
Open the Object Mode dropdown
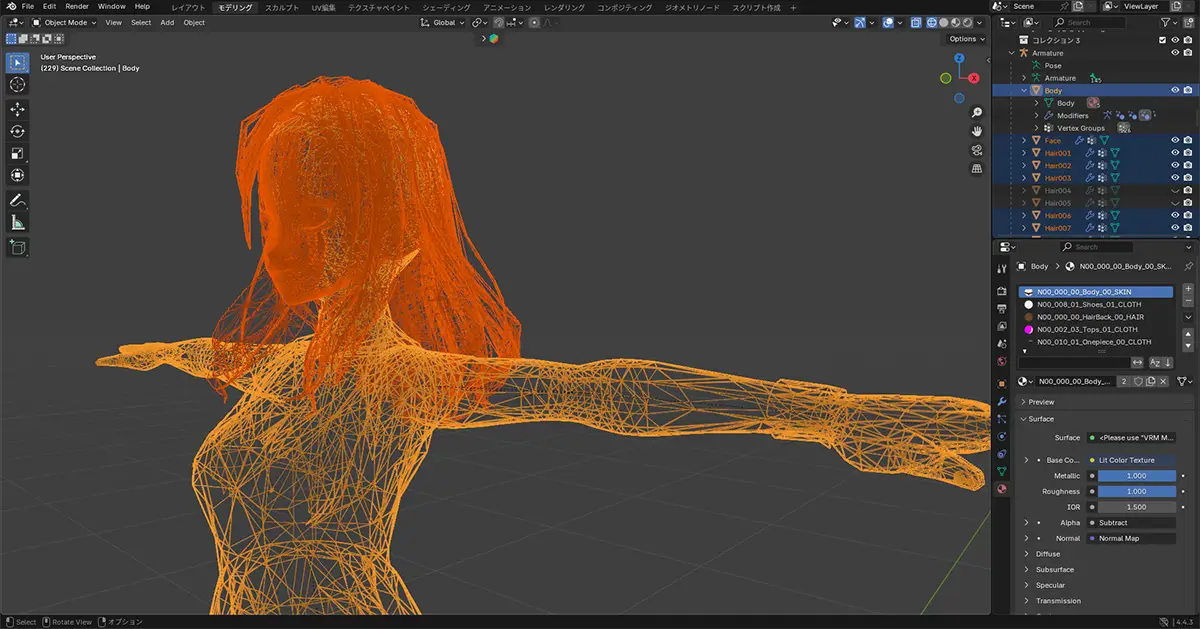click(64, 22)
